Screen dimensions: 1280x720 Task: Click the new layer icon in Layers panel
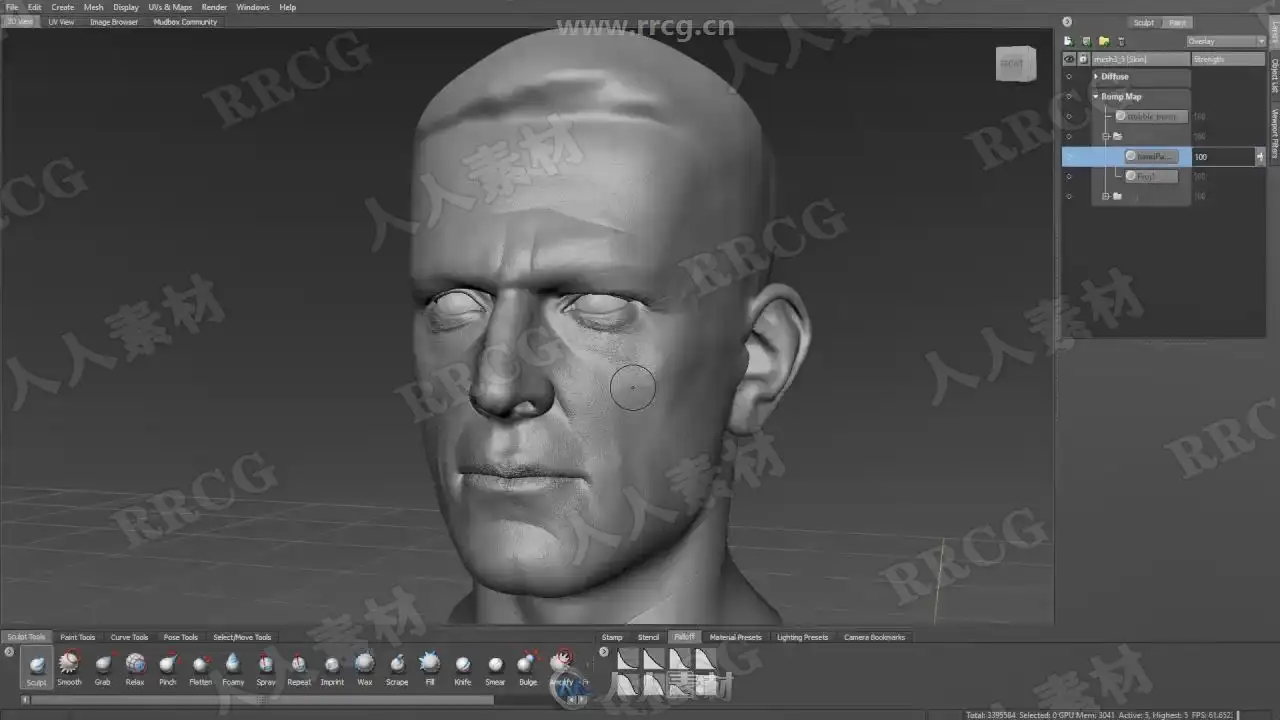pyautogui.click(x=1068, y=41)
